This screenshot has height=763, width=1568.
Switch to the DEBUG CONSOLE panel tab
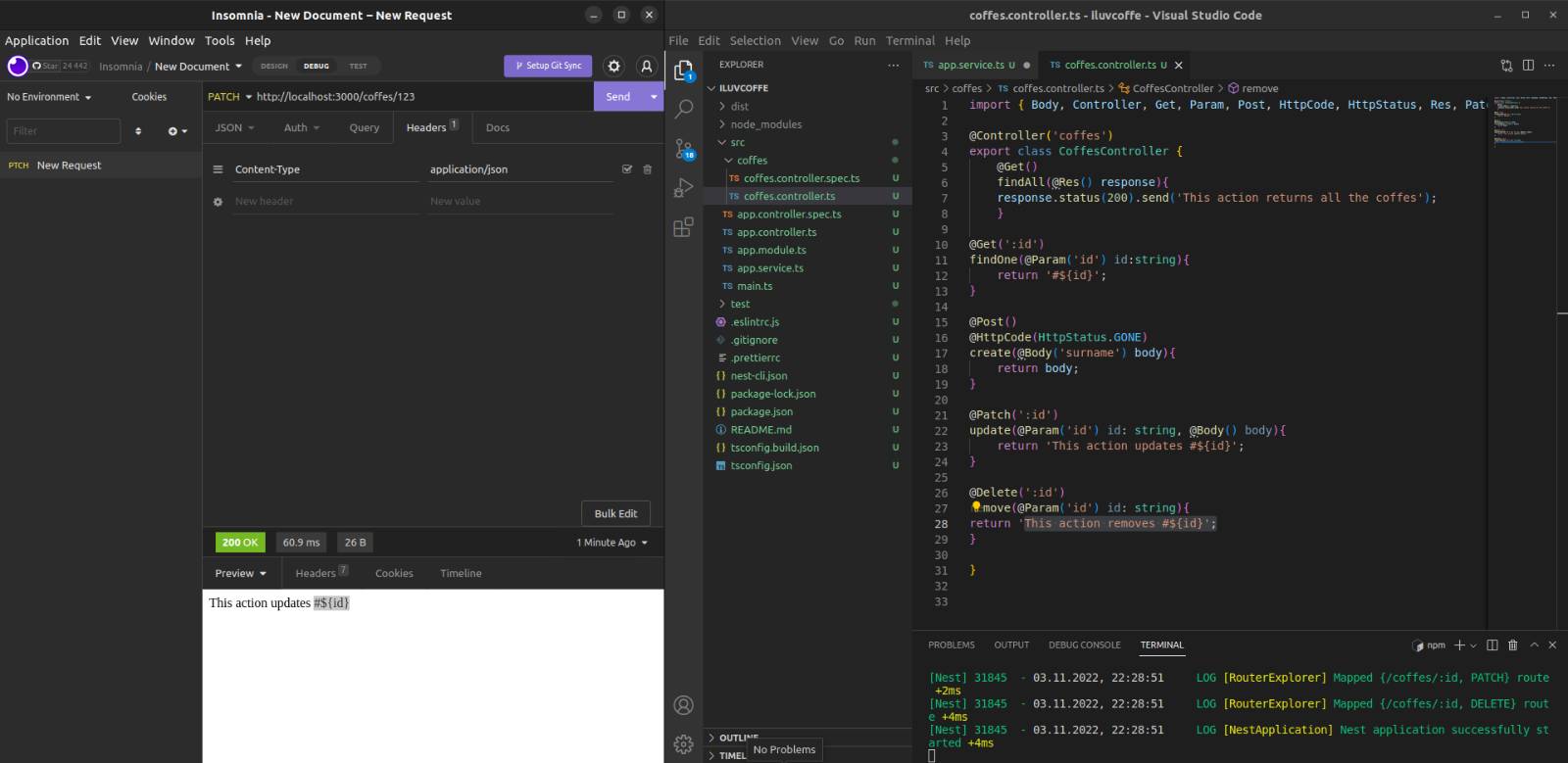click(x=1084, y=644)
